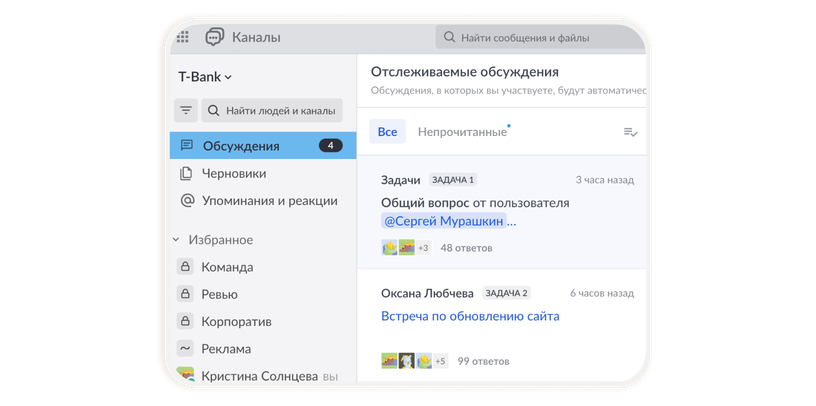Click the Отслеживаемые обсуждения heading
This screenshot has width=816, height=406.
(465, 72)
